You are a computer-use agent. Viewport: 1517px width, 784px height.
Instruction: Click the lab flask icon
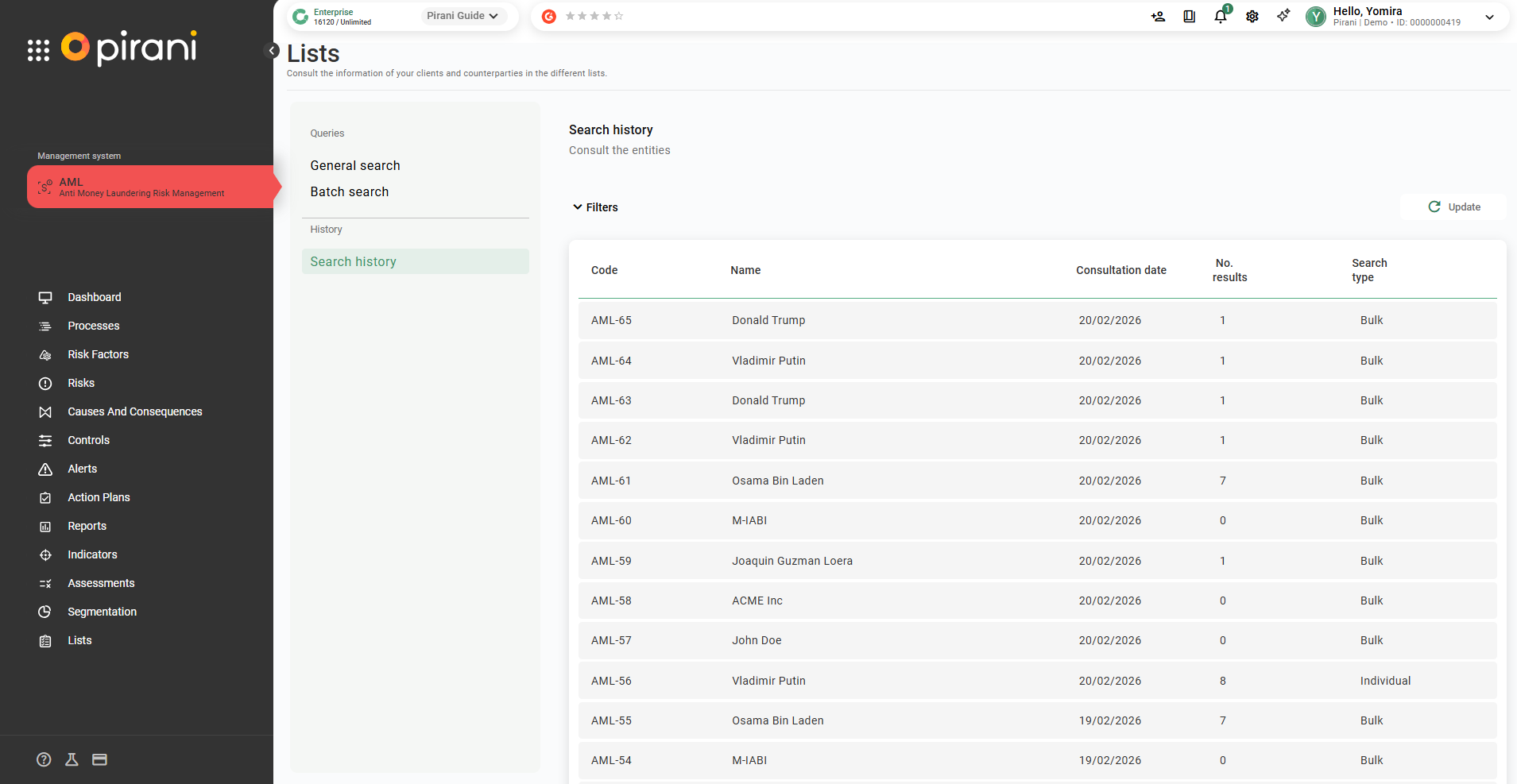click(72, 759)
